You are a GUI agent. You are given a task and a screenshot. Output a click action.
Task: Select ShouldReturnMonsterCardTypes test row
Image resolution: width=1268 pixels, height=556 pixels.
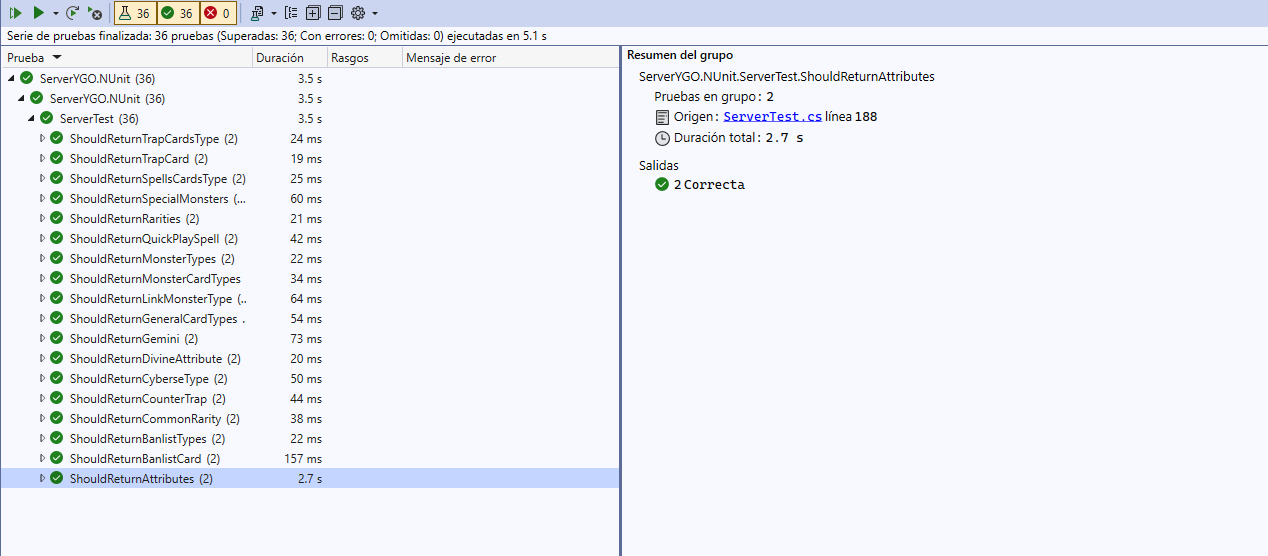click(310, 278)
